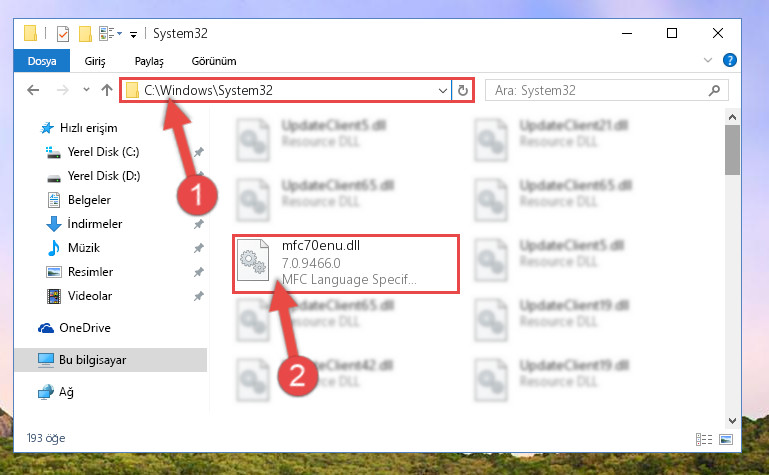This screenshot has height=475, width=769.
Task: Click the New folder icon in quick access toolbar
Action: [x=85, y=34]
